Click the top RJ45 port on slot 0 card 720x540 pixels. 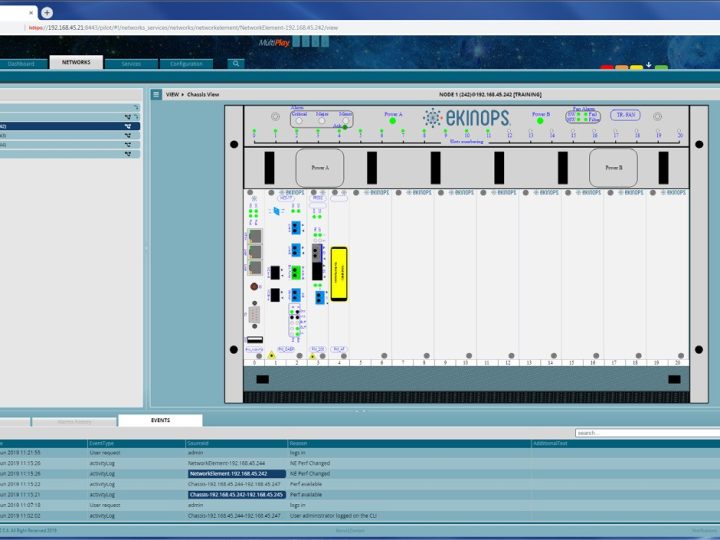tap(255, 236)
